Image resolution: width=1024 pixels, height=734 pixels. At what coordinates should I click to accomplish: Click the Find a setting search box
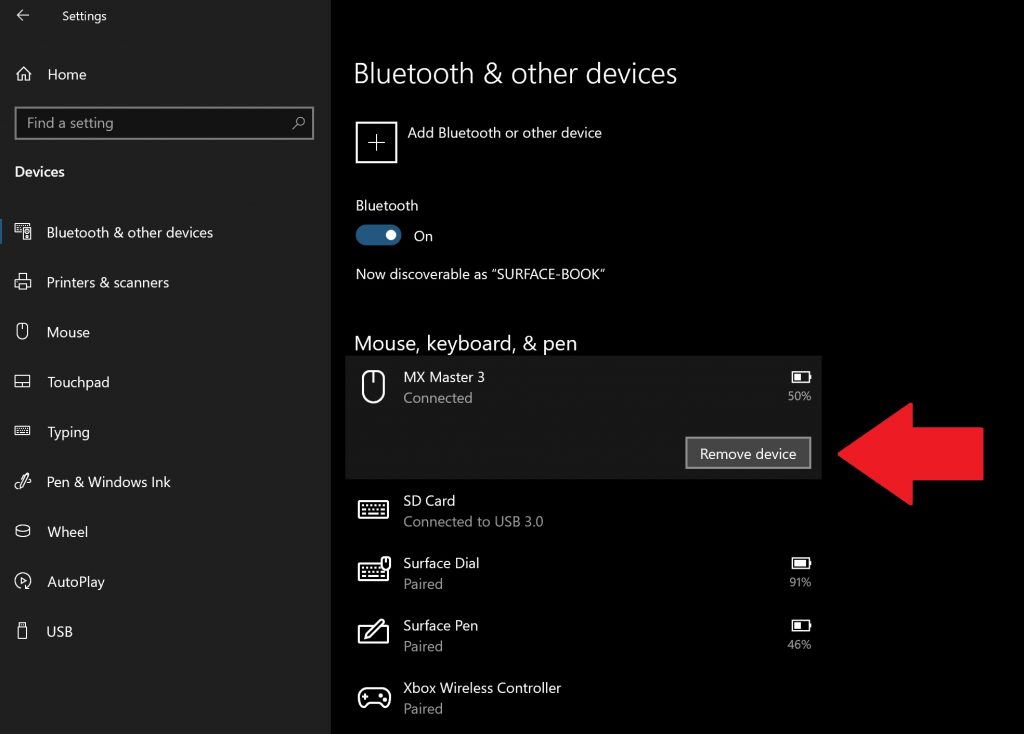pos(164,123)
